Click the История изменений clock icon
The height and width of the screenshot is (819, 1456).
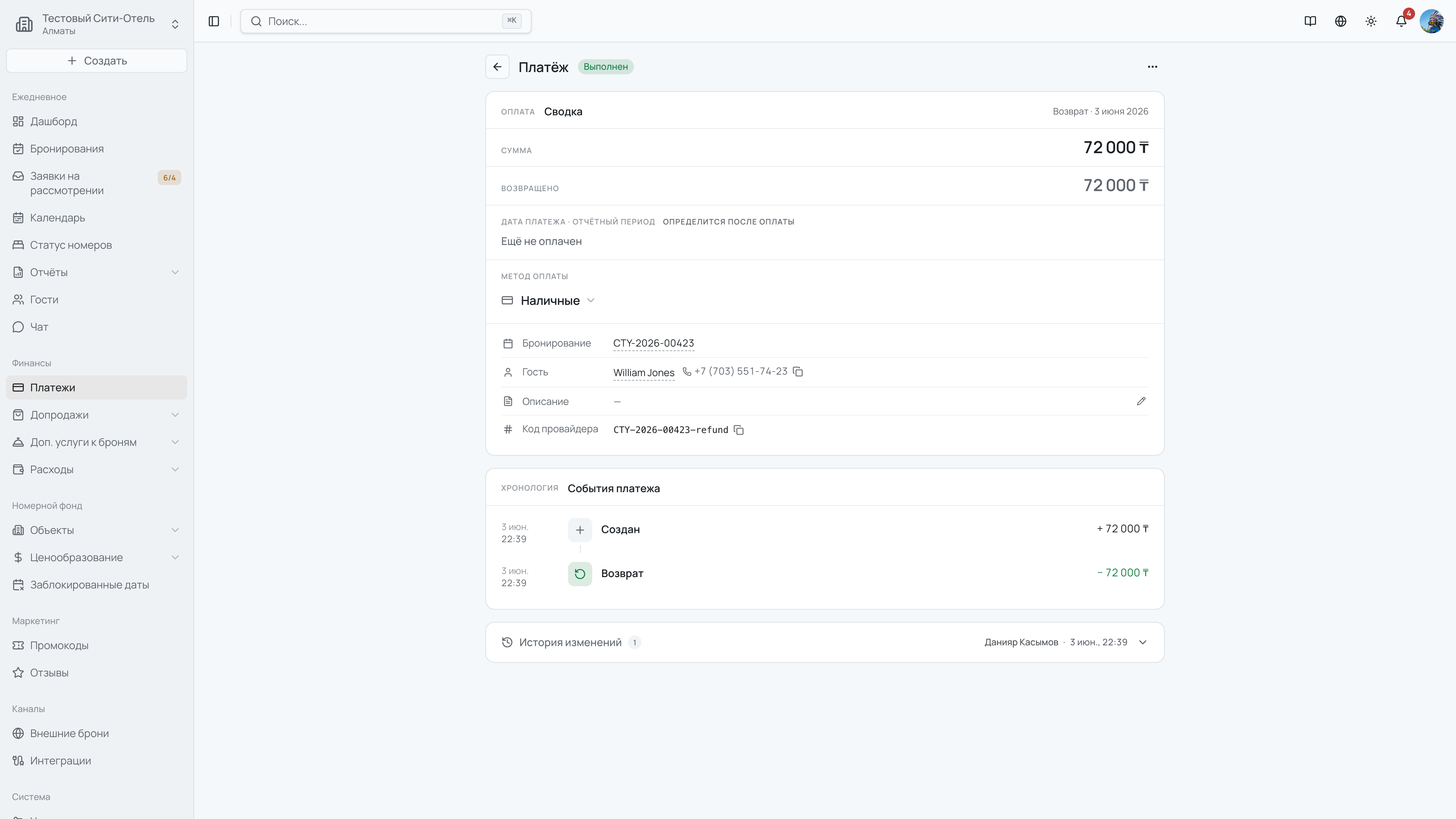[x=507, y=642]
